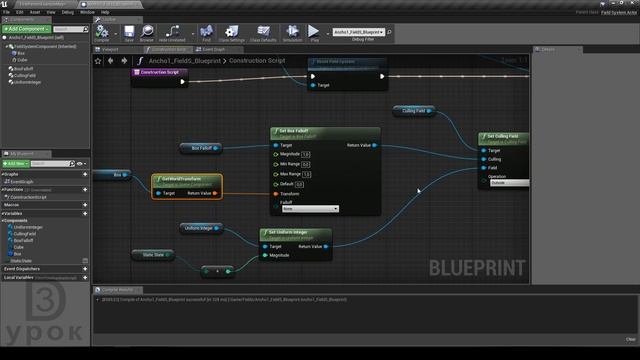Click the Components search magnifier icon
640x360 pixels.
click(85, 29)
